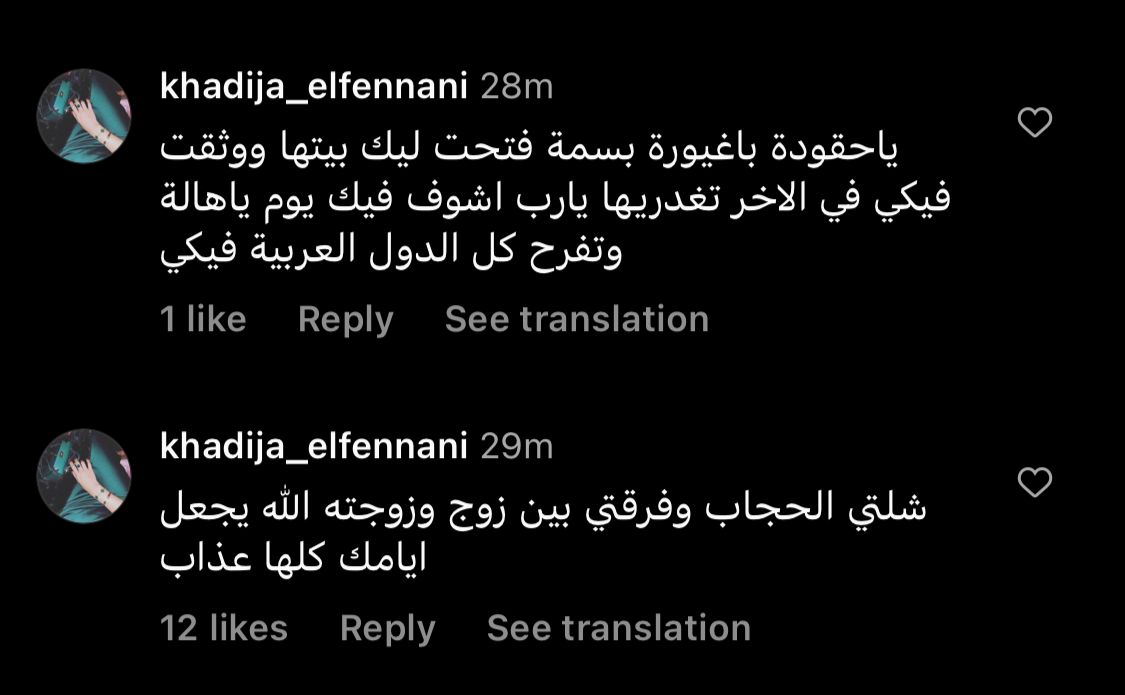Reply to the comment with 12 likes

[387, 628]
